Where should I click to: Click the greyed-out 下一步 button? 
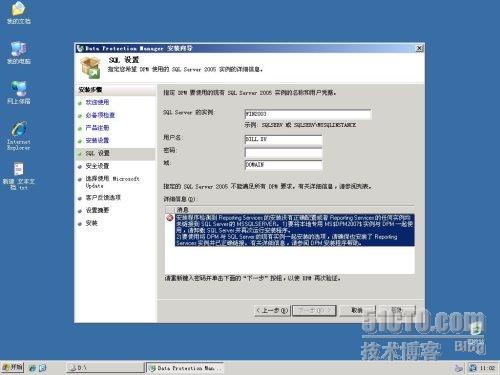tap(314, 311)
